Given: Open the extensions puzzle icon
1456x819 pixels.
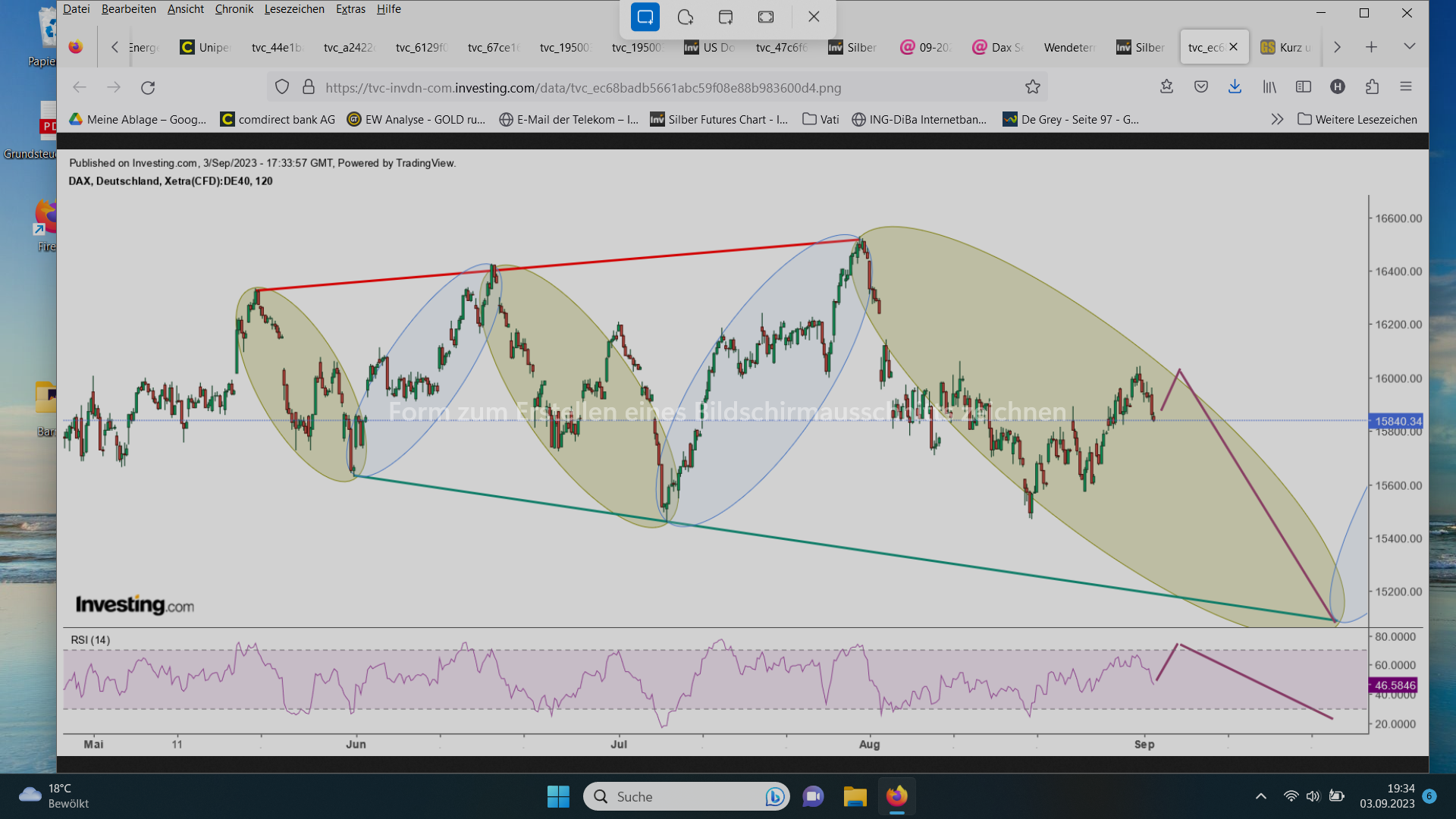Looking at the screenshot, I should point(1372,87).
